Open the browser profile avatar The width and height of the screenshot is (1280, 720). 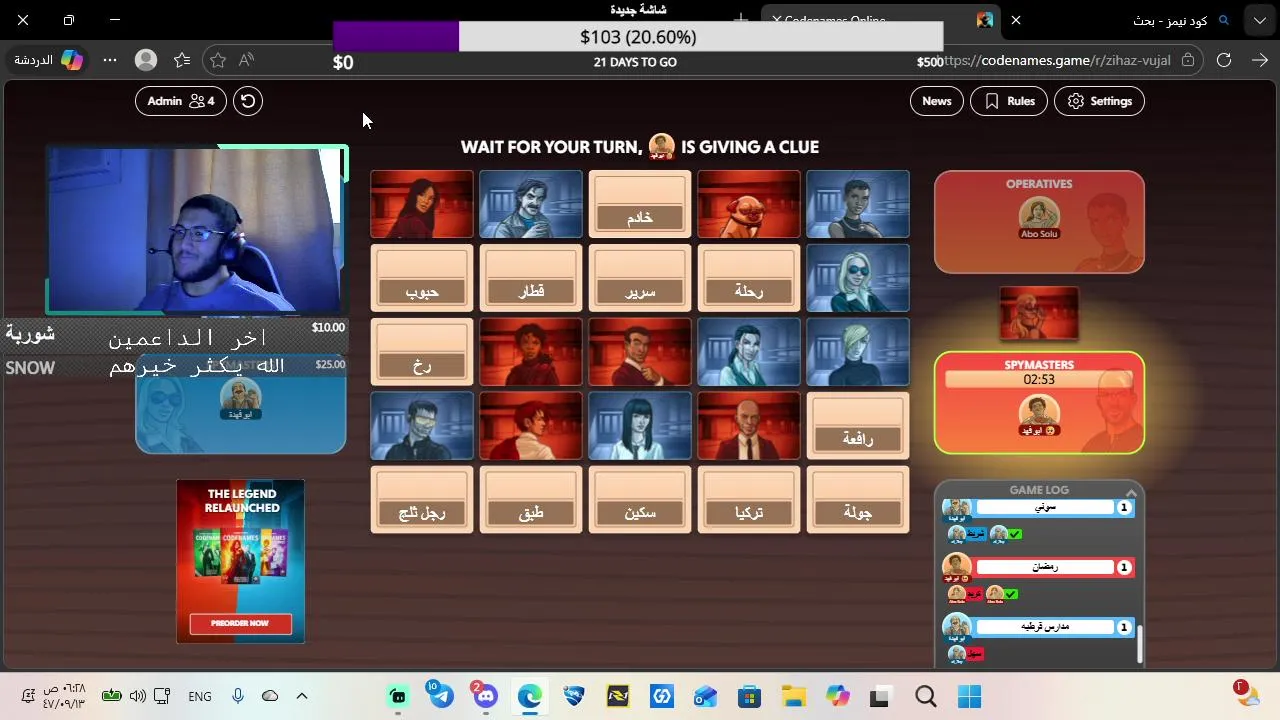pyautogui.click(x=146, y=60)
